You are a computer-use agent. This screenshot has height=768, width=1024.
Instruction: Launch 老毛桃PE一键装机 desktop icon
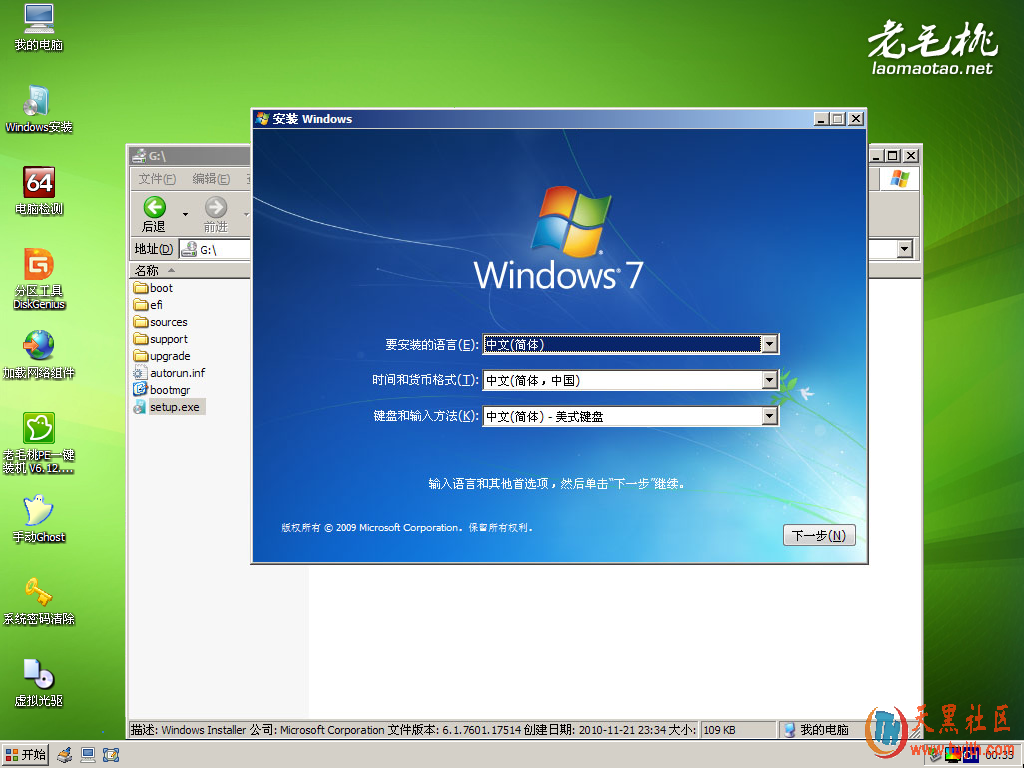click(39, 429)
